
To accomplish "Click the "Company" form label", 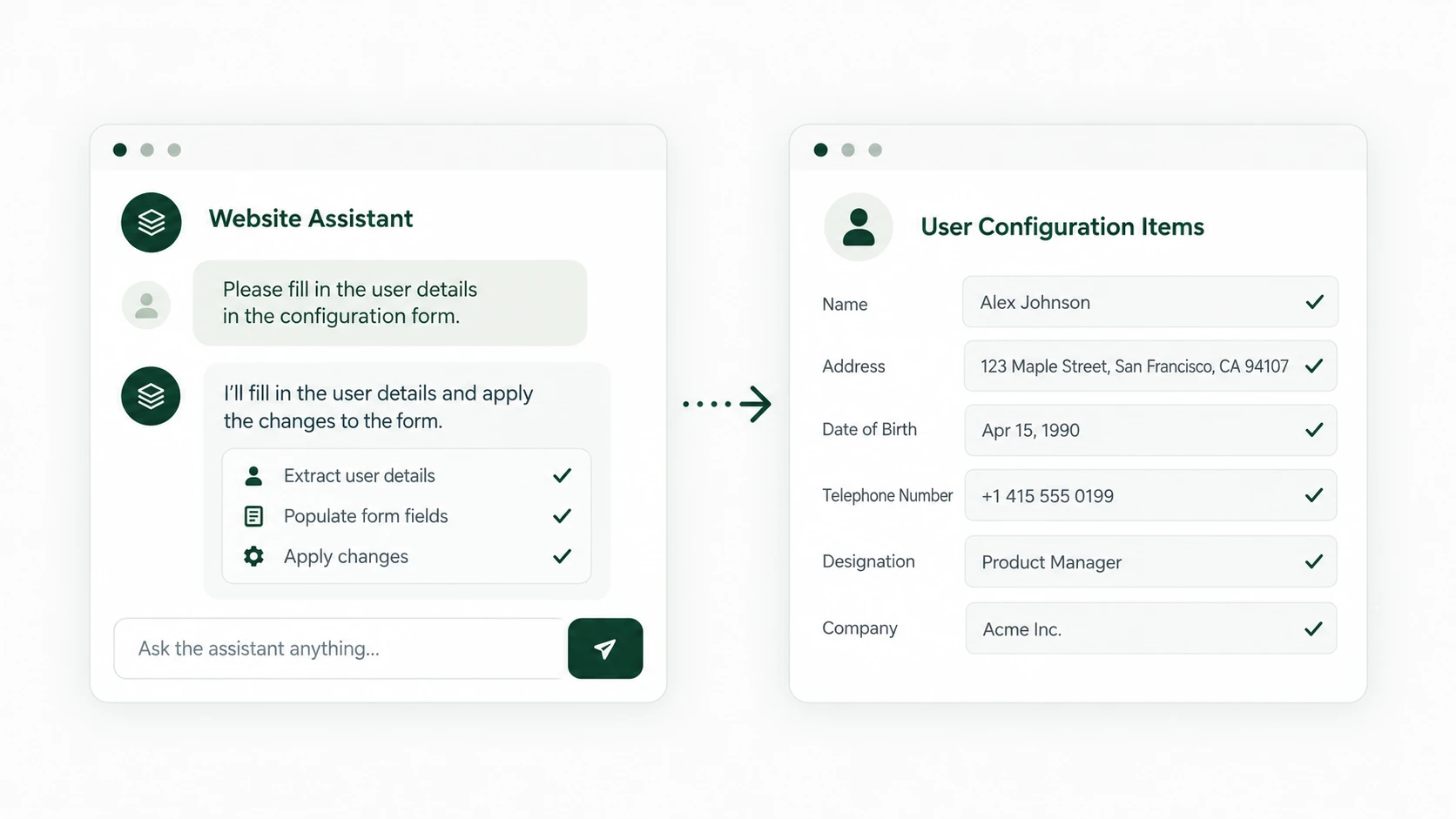I will pos(859,628).
